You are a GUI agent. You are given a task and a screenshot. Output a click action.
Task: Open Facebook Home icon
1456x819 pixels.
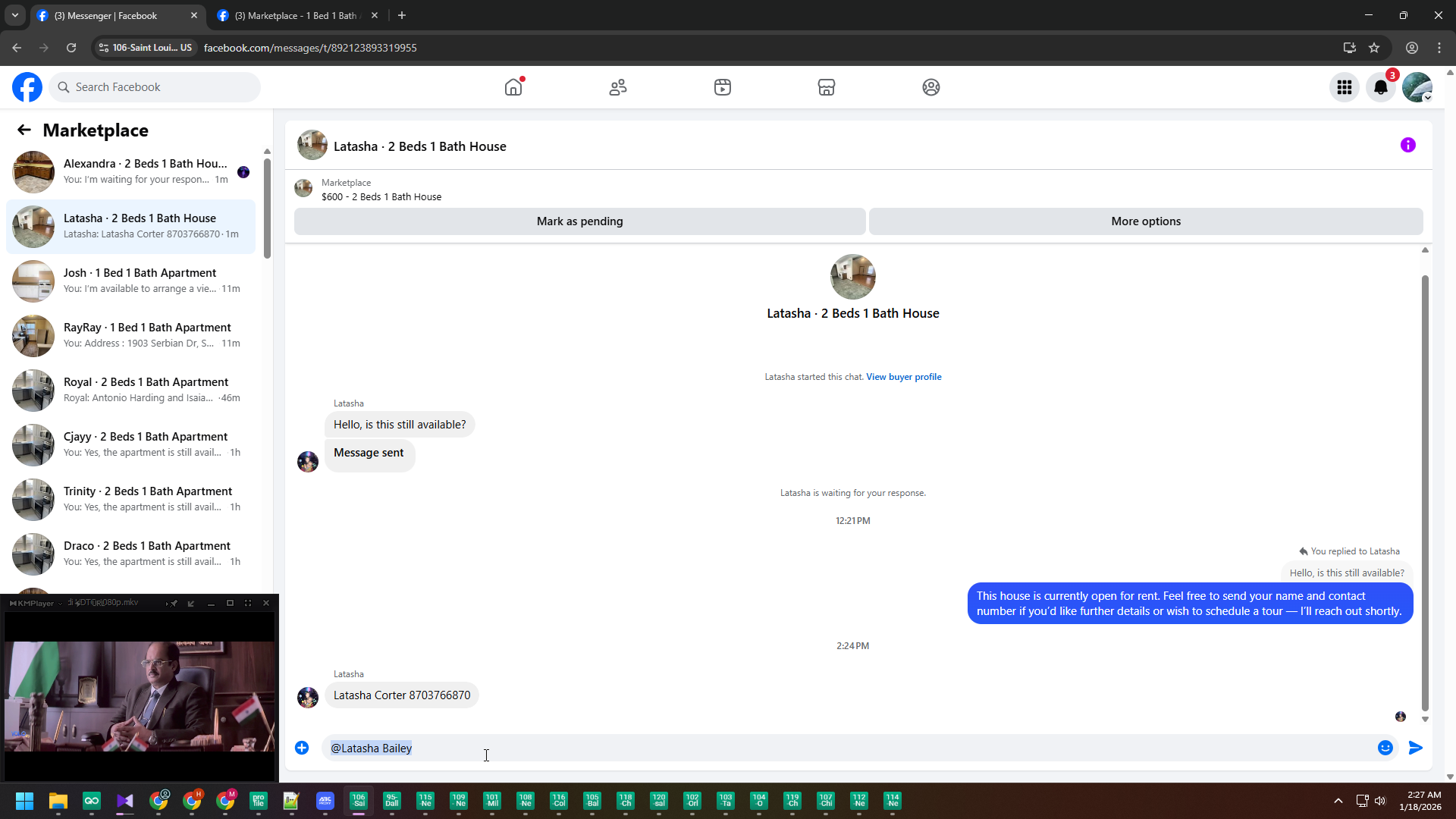(x=513, y=87)
